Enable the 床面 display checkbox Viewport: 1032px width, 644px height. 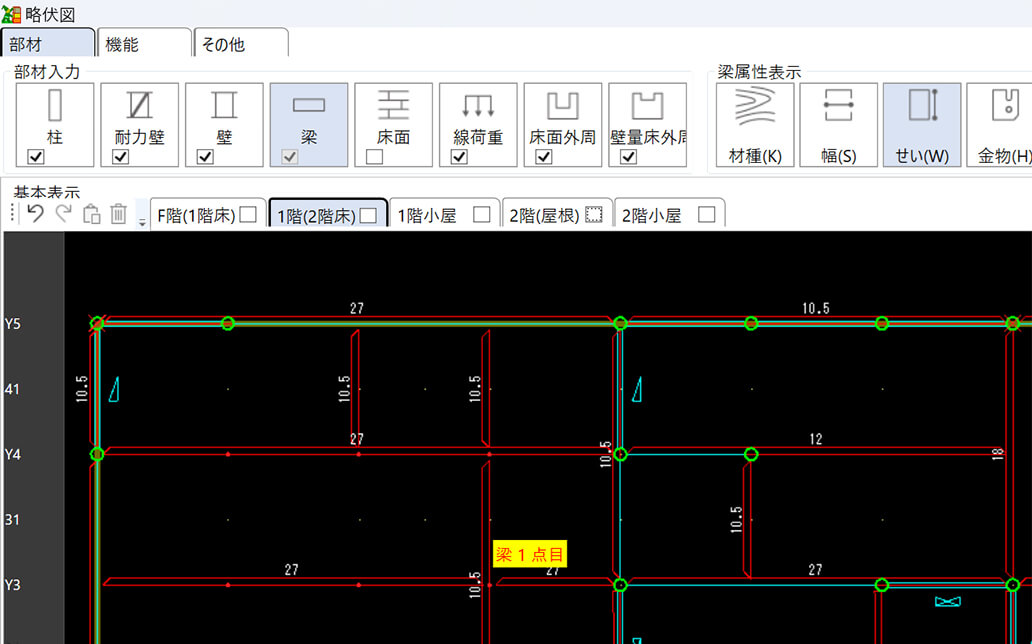click(x=374, y=157)
